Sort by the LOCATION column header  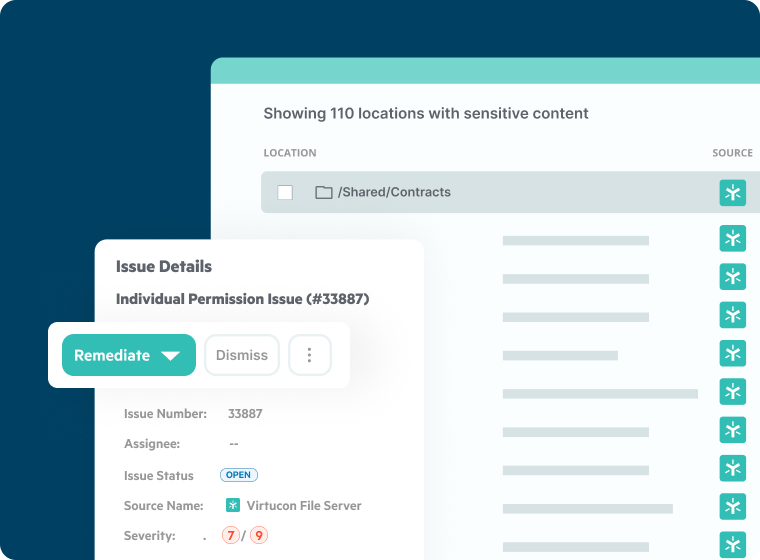[x=290, y=153]
